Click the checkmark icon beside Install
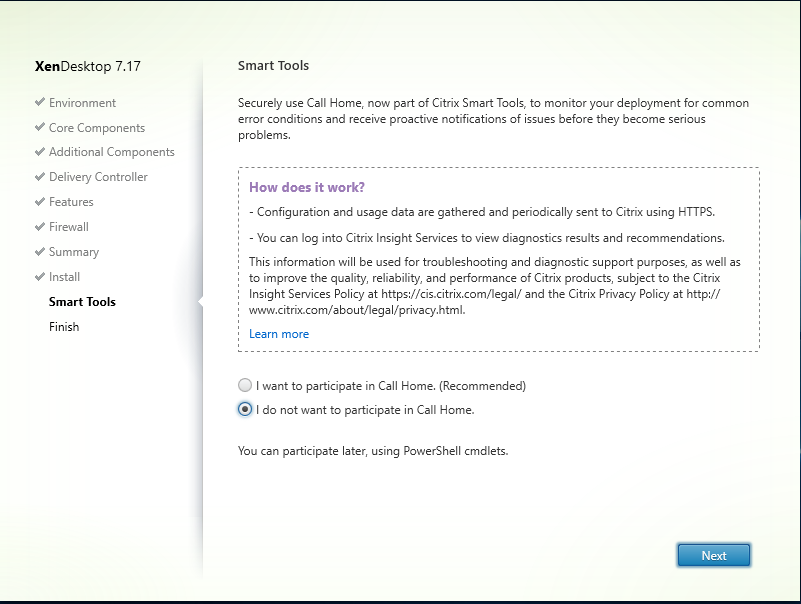 pyautogui.click(x=40, y=276)
